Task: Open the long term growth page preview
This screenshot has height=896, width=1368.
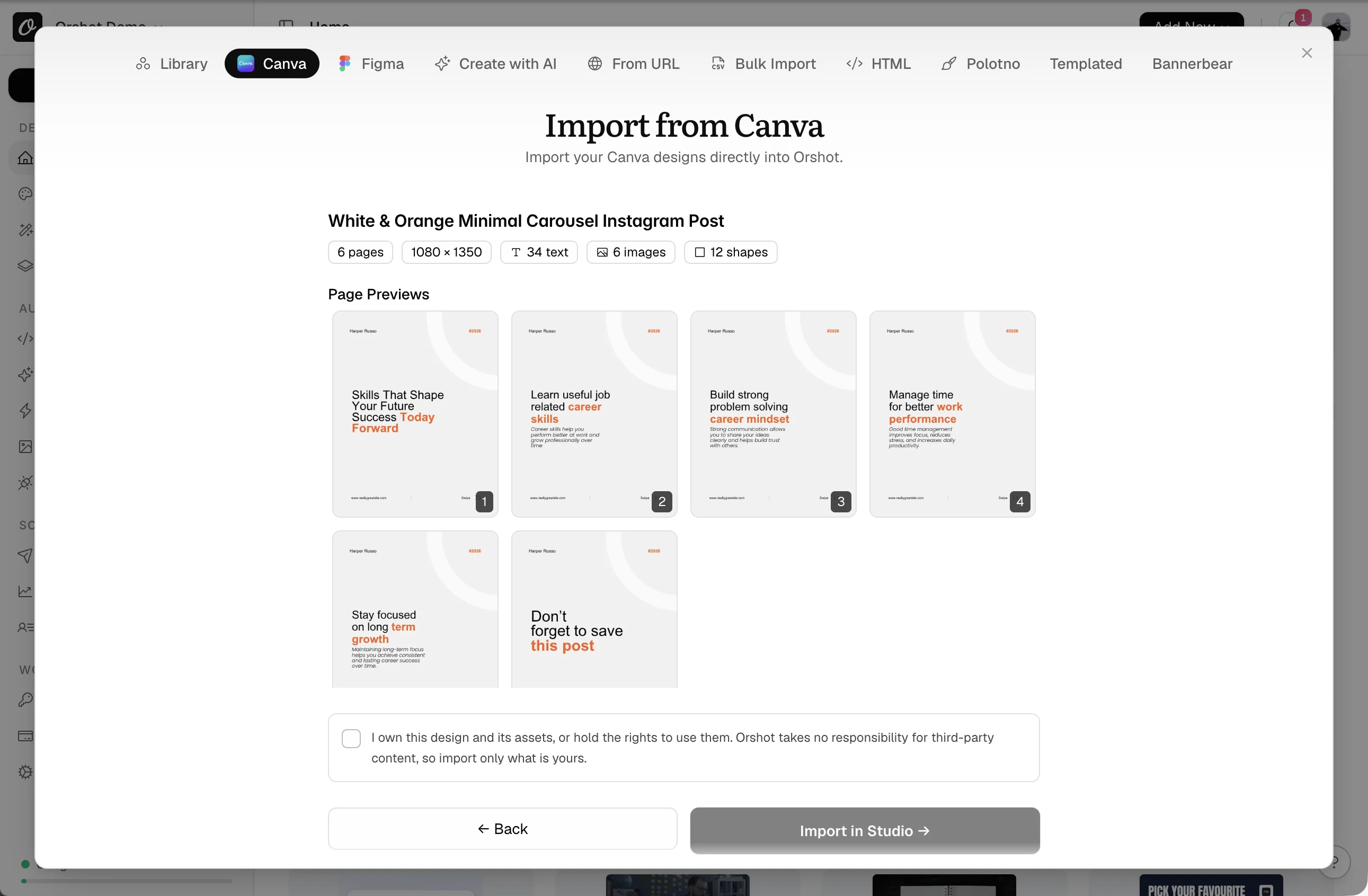Action: pos(415,609)
